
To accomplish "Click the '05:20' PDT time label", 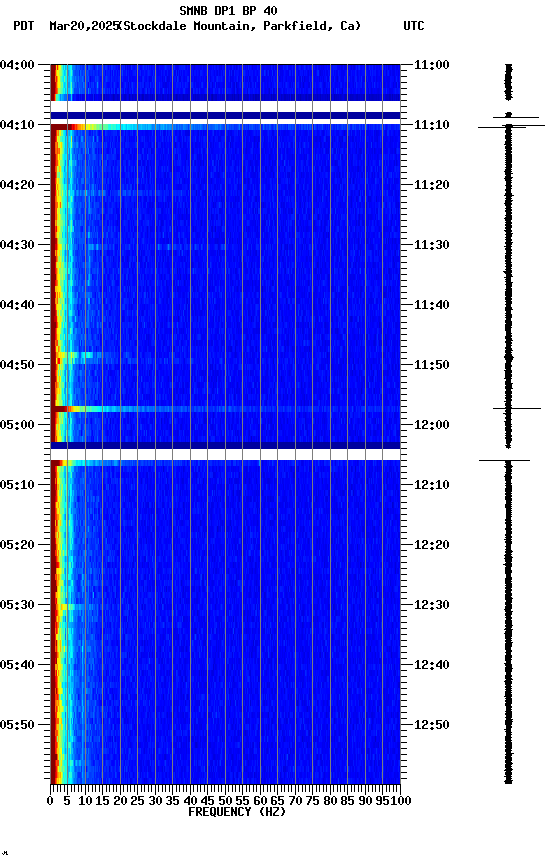I will [17, 545].
